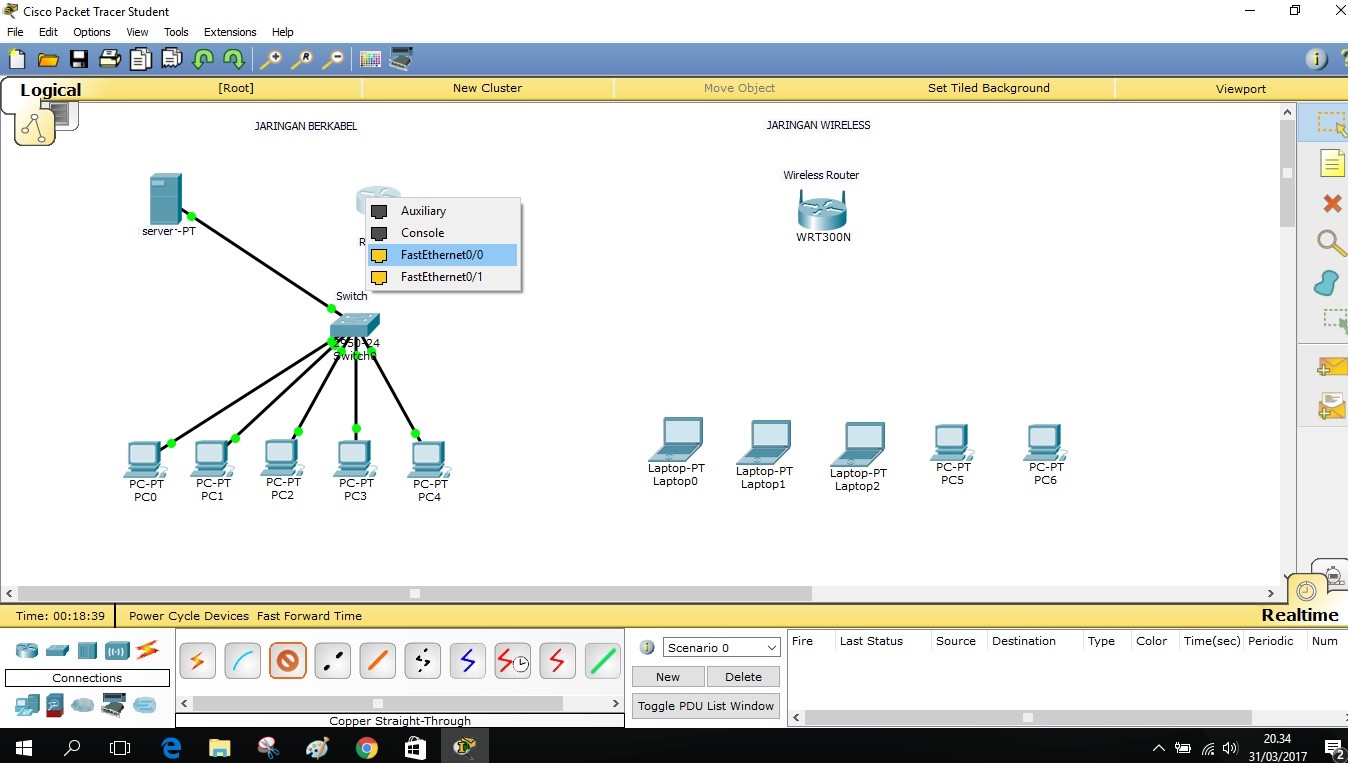1348x763 pixels.
Task: Select the Inspect magnifier tool
Action: point(1331,243)
